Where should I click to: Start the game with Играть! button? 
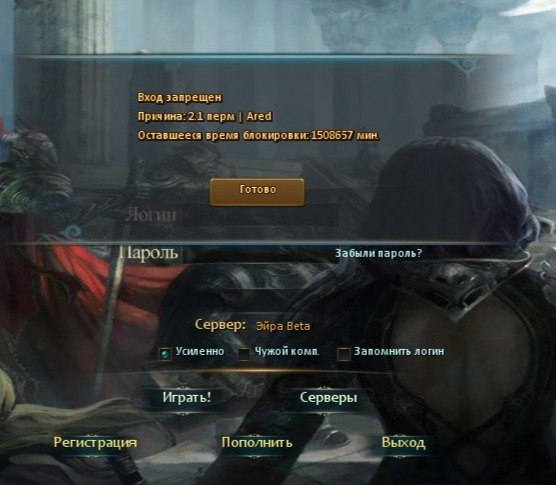point(187,398)
